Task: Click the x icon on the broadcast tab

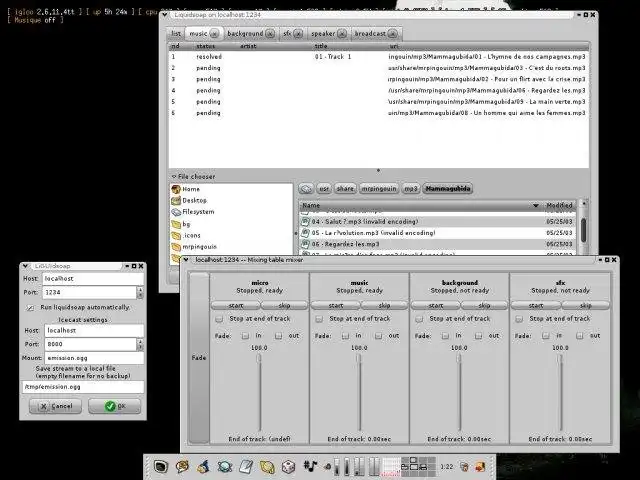Action: tap(392, 33)
